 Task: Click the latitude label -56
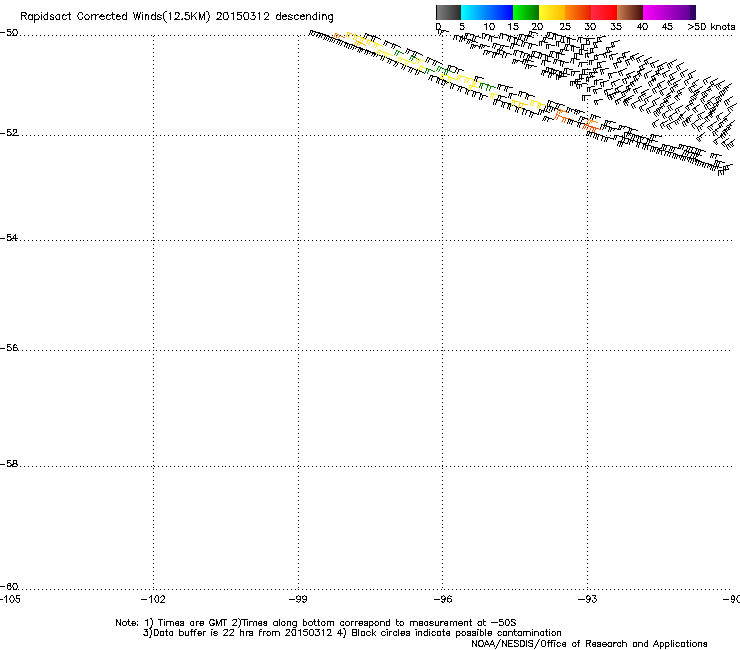pos(9,348)
